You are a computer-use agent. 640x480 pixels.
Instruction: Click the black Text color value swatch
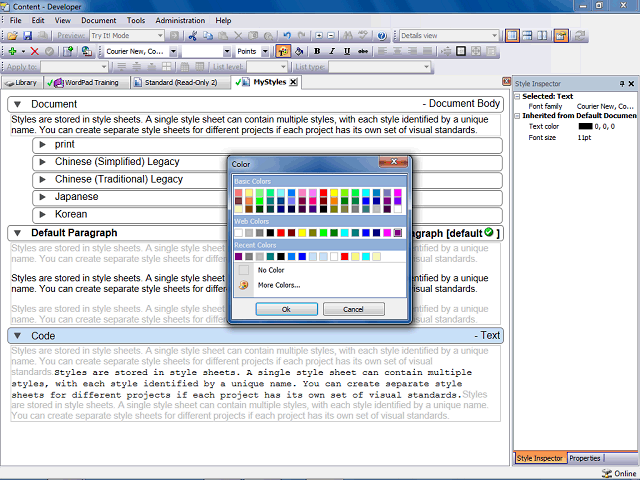tap(585, 127)
